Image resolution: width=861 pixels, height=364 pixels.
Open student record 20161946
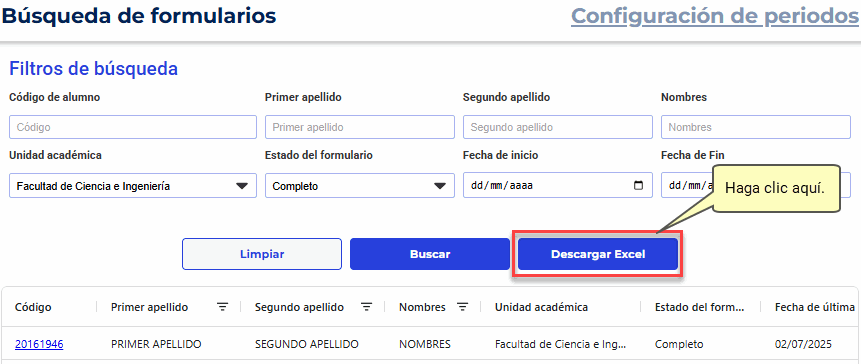click(39, 344)
